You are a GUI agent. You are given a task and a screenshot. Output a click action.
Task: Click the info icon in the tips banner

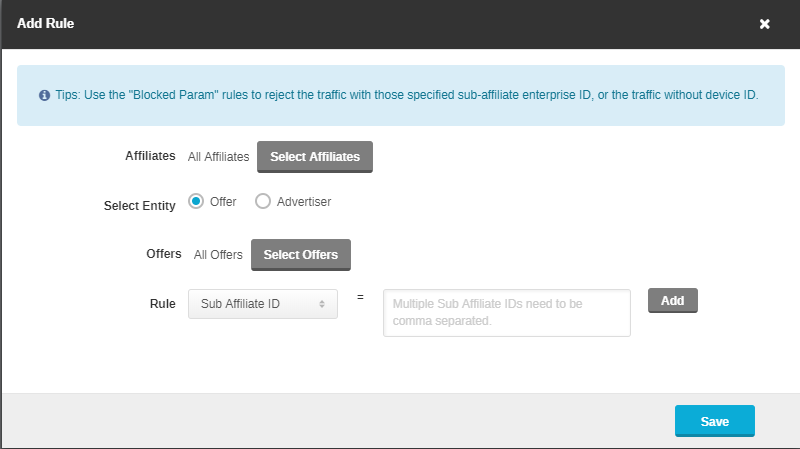tap(44, 96)
